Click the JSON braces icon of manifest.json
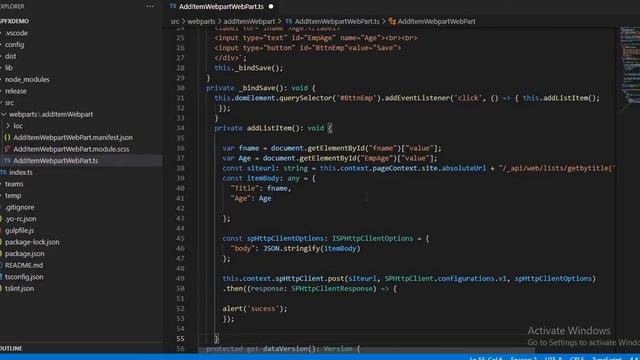 coord(7,138)
